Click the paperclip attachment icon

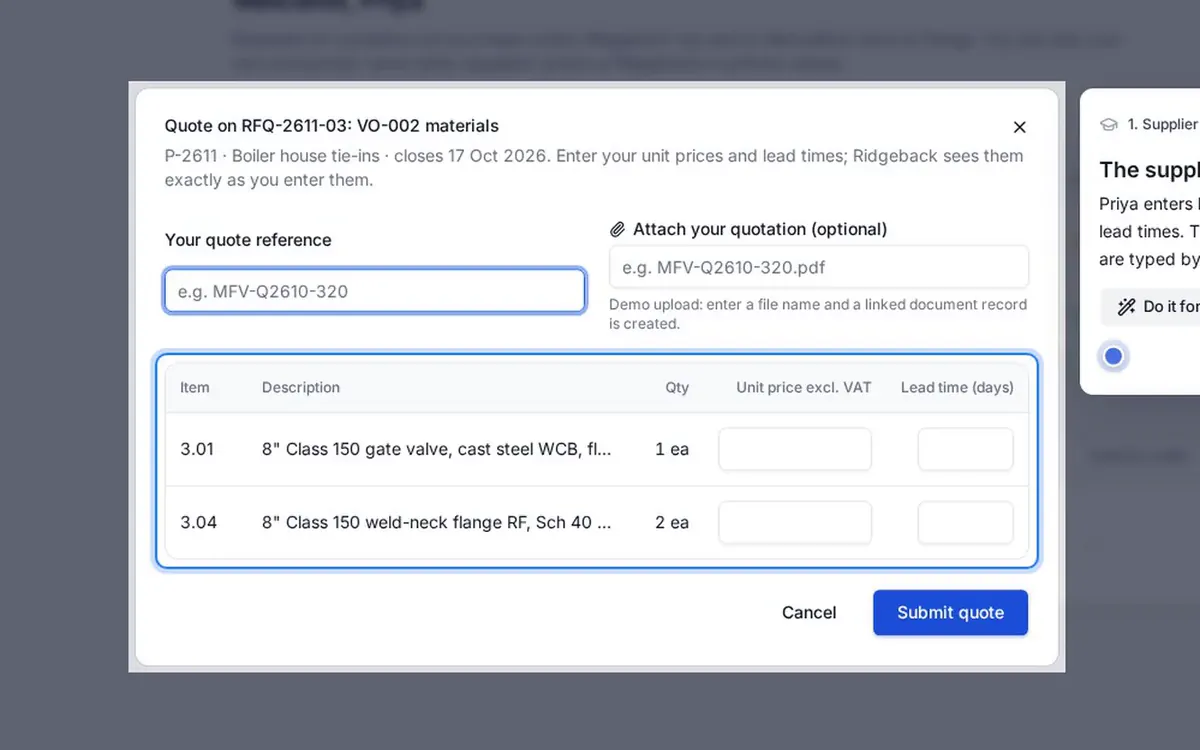(617, 229)
